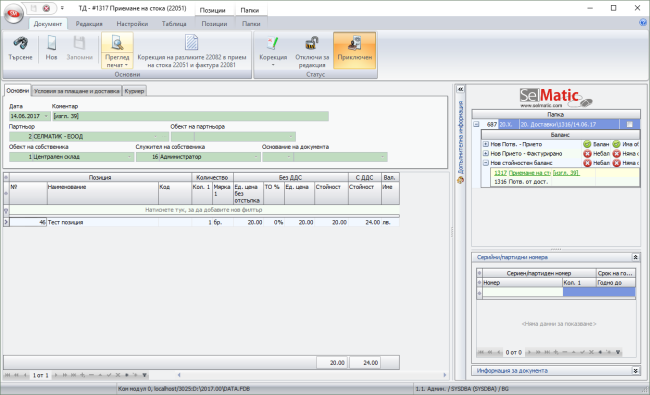650x395 pixels.
Task: Switch to the Редакция ribbon tab
Action: coord(89,24)
